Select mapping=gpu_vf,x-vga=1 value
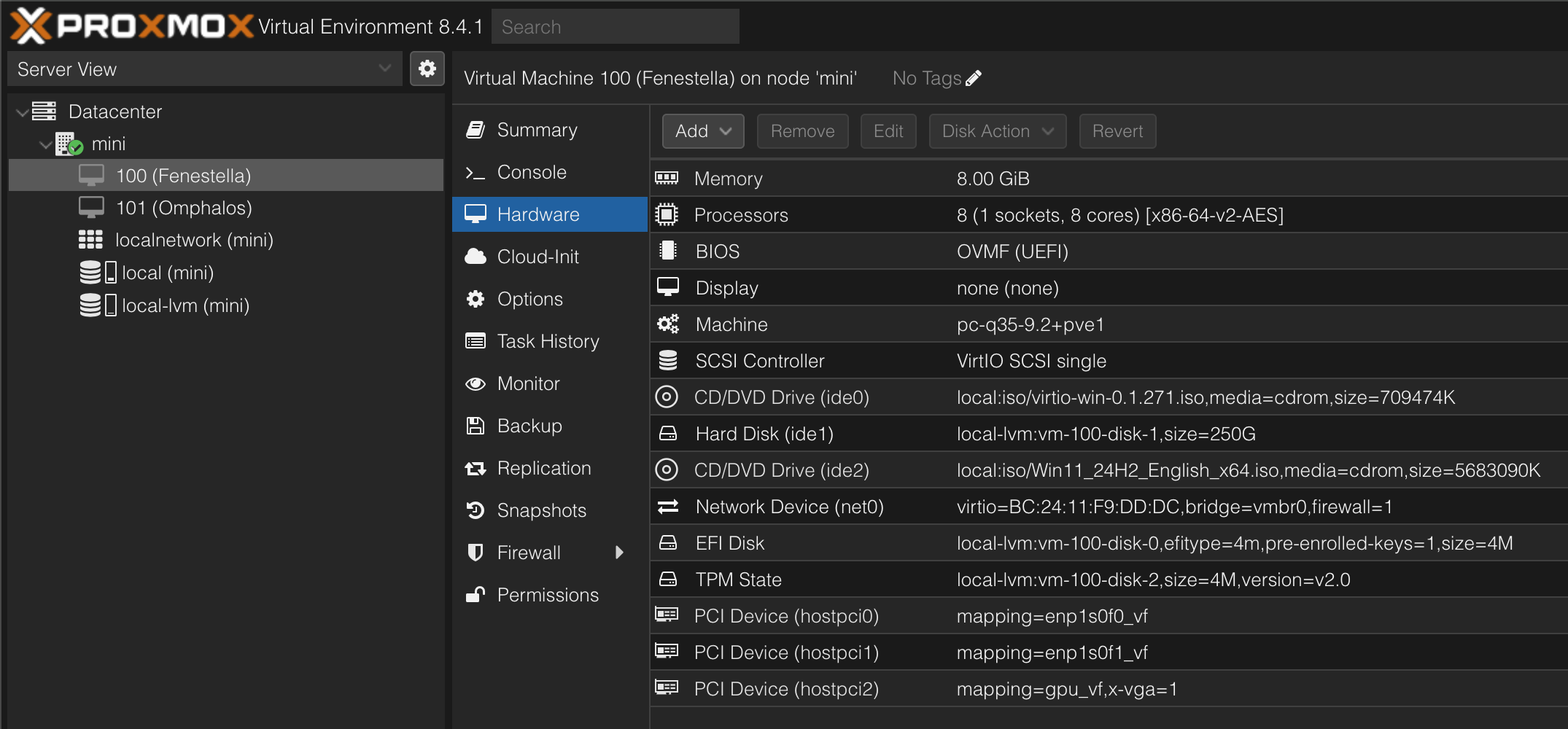The width and height of the screenshot is (1568, 729). (x=1067, y=689)
